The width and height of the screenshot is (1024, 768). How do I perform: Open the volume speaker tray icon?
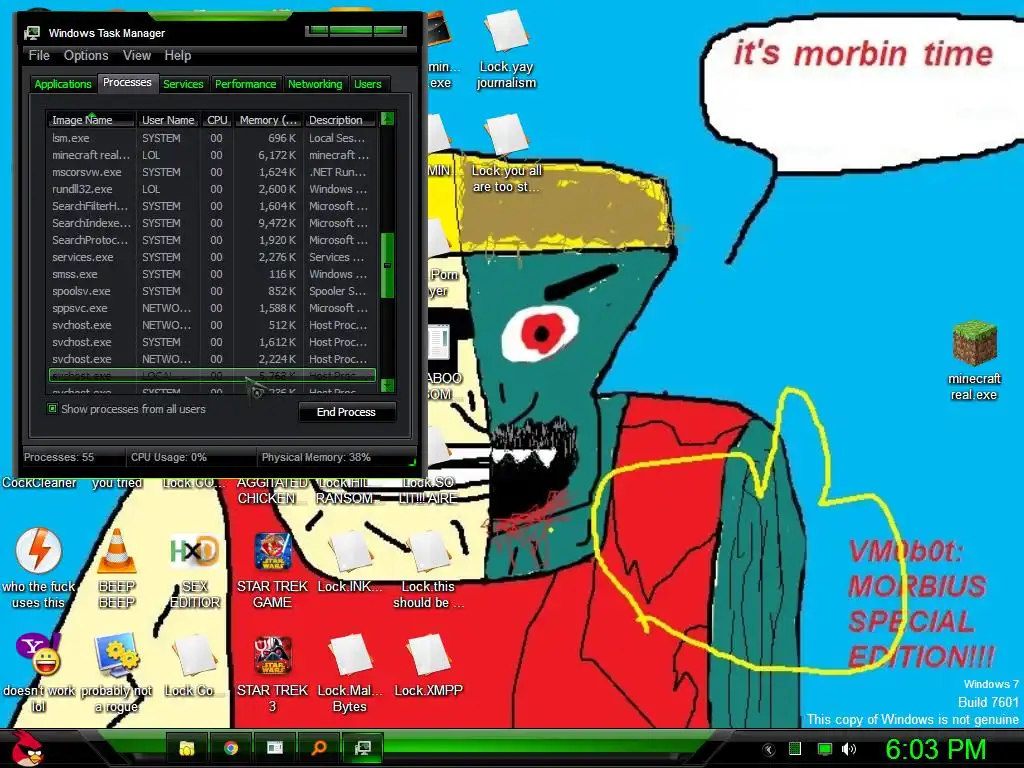[x=849, y=749]
